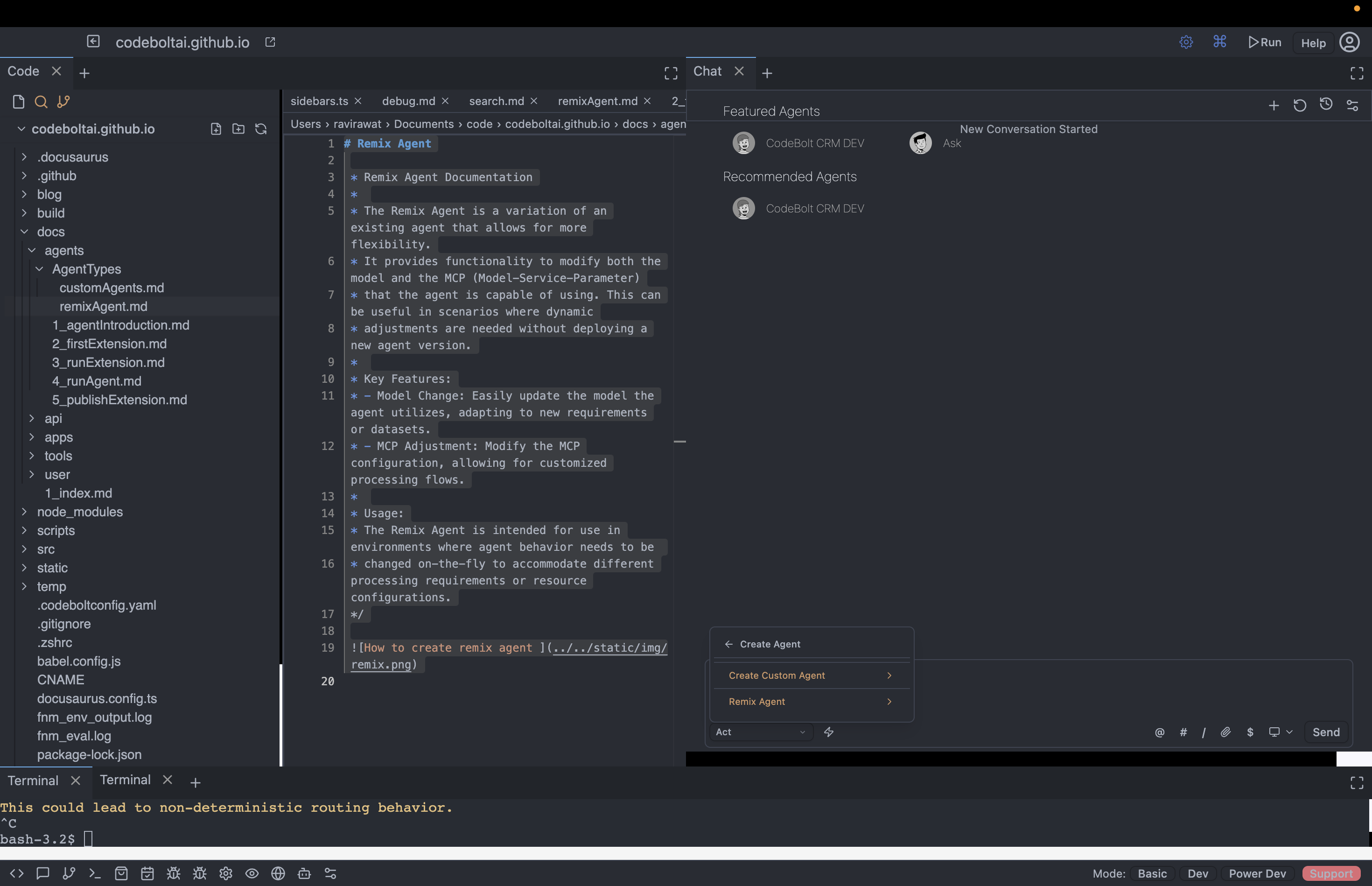Click the sliders icon in bottom status bar
1372x886 pixels.
(x=331, y=873)
